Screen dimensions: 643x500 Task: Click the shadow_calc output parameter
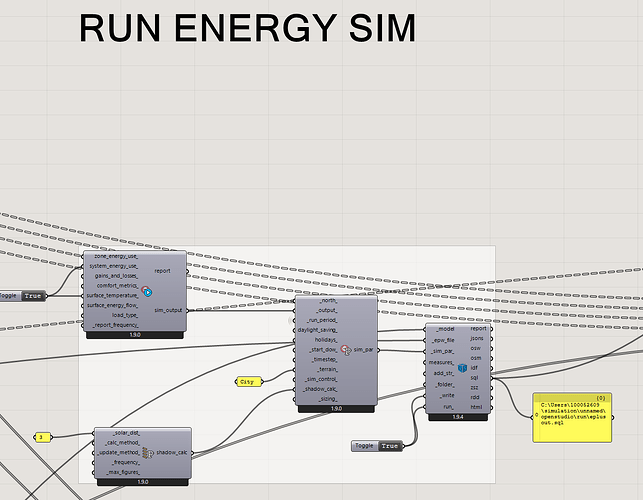pos(171,452)
